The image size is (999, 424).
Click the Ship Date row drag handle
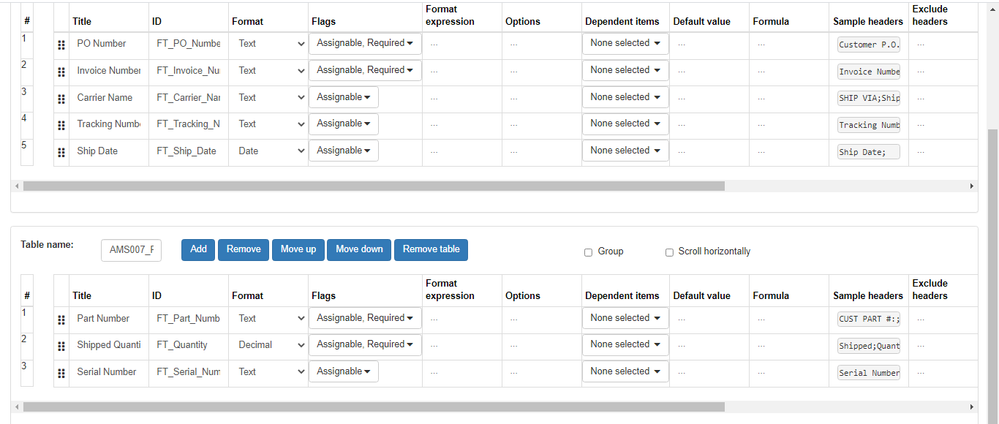(x=62, y=152)
